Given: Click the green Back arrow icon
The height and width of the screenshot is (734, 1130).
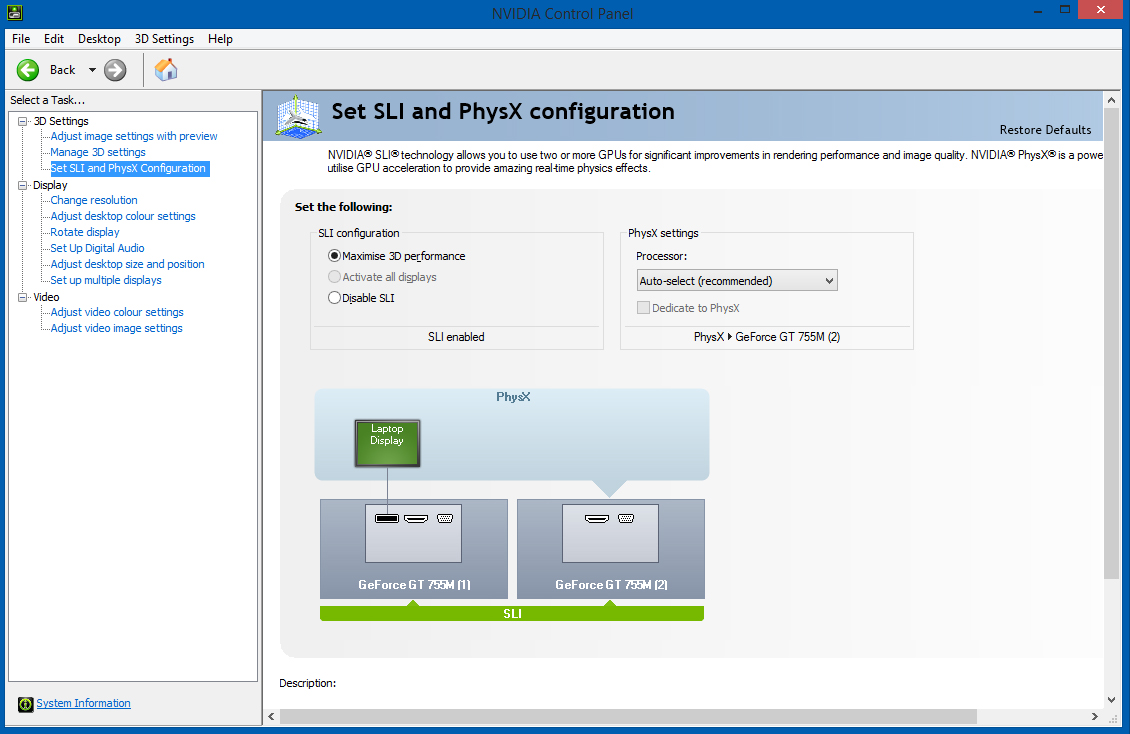Looking at the screenshot, I should coord(28,70).
